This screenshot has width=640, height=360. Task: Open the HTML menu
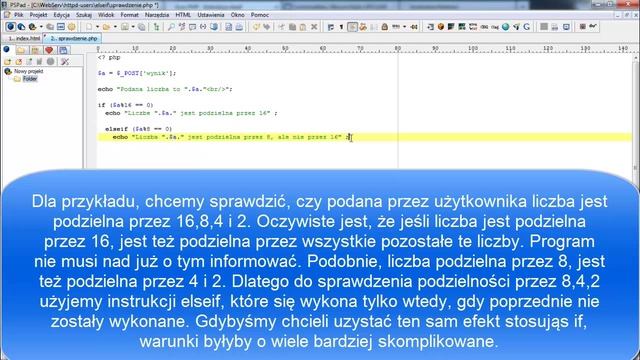[x=183, y=15]
